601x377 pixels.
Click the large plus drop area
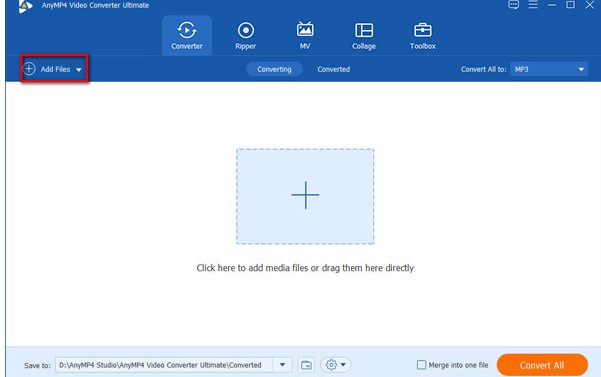(x=305, y=196)
